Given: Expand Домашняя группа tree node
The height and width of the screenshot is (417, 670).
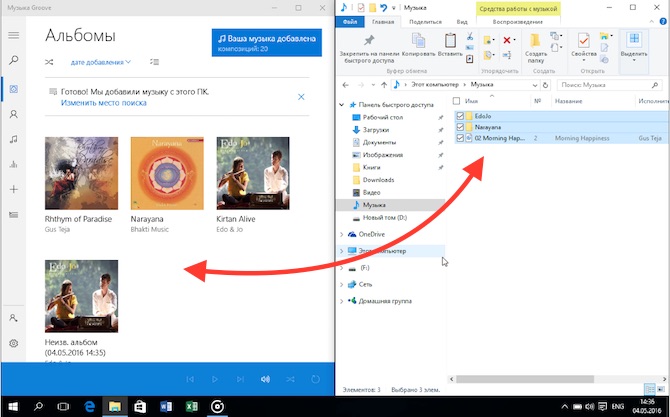Looking at the screenshot, I should point(342,301).
